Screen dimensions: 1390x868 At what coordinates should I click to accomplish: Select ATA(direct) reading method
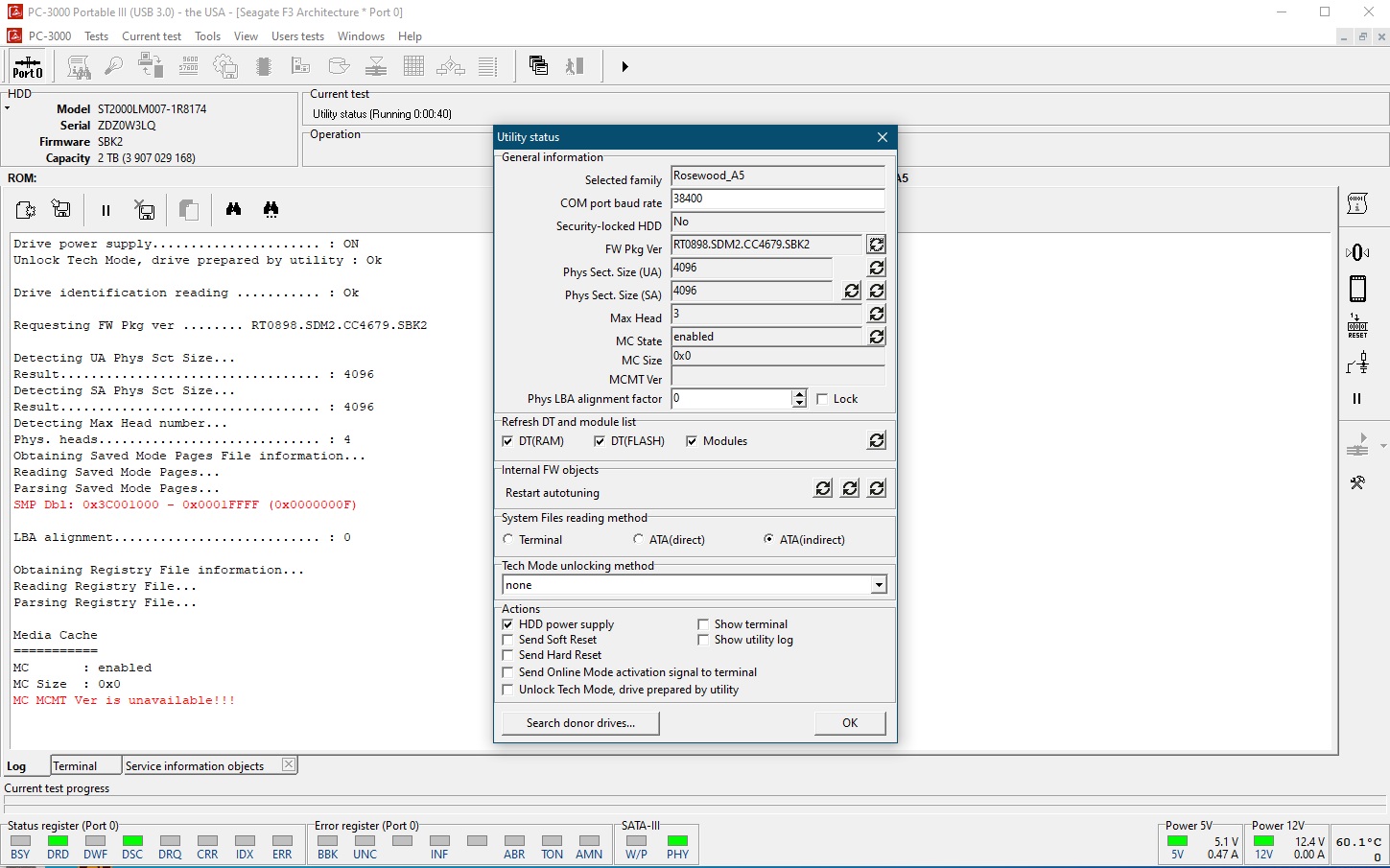(x=639, y=539)
